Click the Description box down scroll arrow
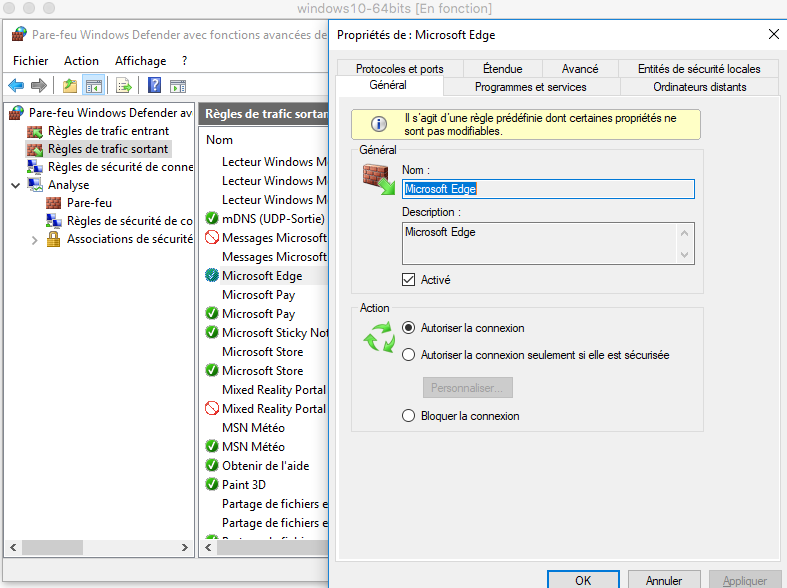Image resolution: width=787 pixels, height=588 pixels. tap(685, 255)
